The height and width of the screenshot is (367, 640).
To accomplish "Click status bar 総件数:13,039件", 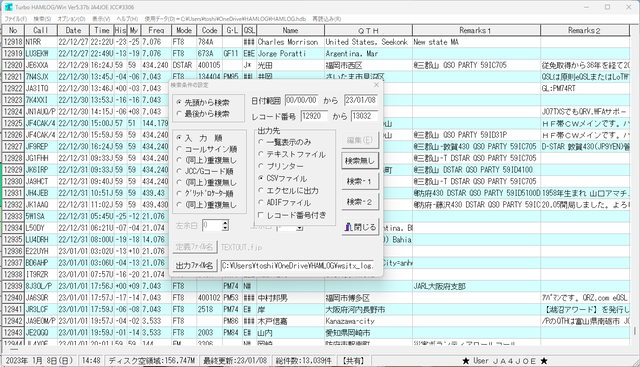I will click(304, 361).
